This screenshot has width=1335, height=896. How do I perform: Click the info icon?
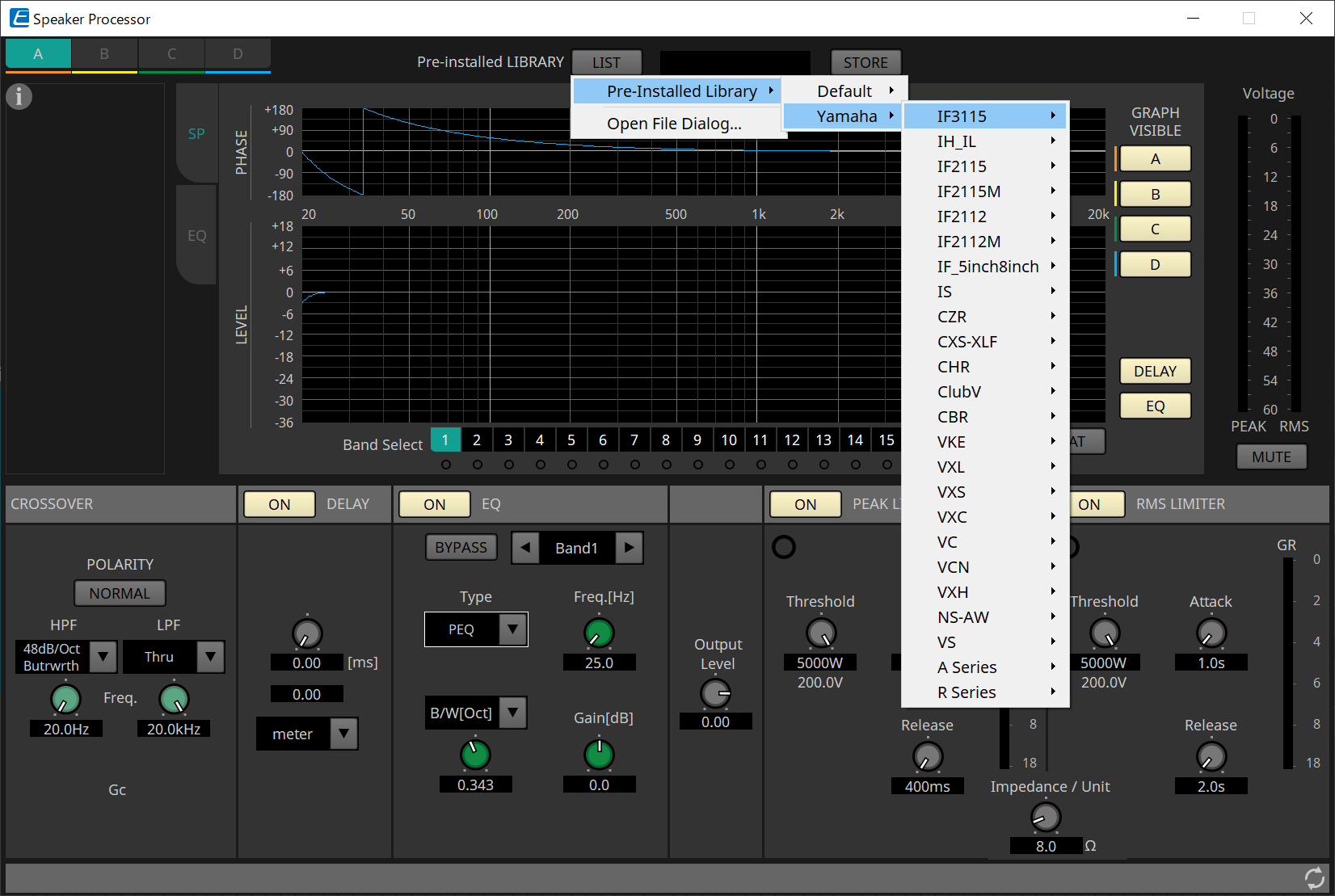point(19,96)
